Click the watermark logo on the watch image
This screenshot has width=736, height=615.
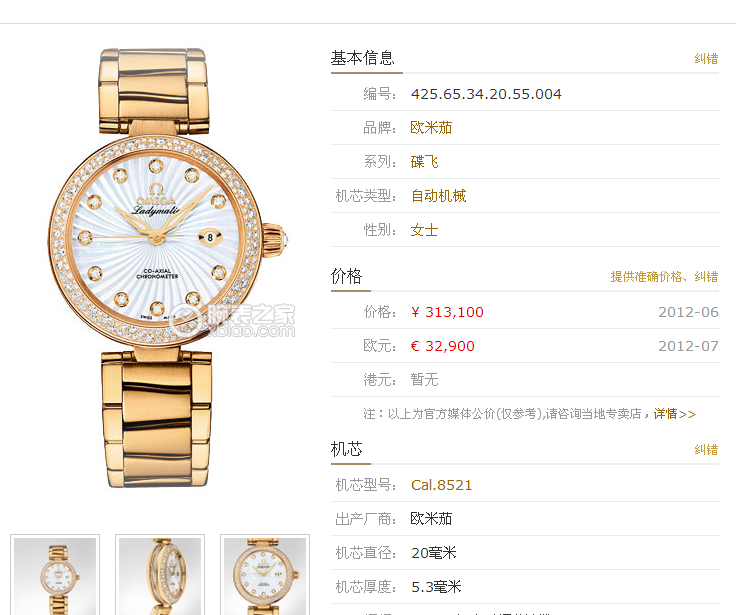click(x=232, y=320)
